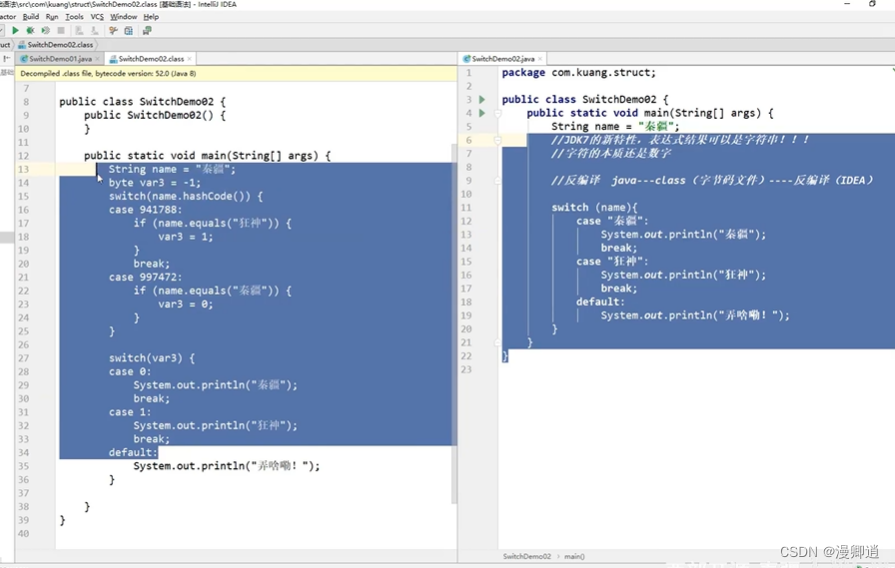This screenshot has width=895, height=568.
Task: Restore the IntelliJ IDEA window
Action: click(872, 4)
